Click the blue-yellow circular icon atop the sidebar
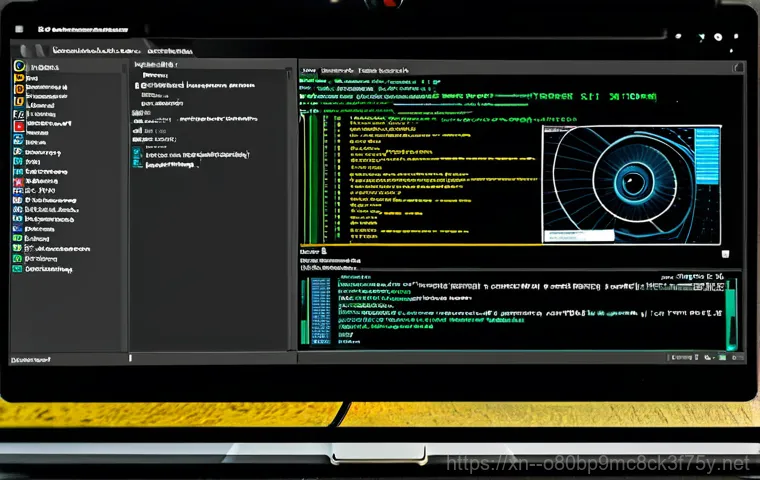This screenshot has width=760, height=480. point(18,66)
